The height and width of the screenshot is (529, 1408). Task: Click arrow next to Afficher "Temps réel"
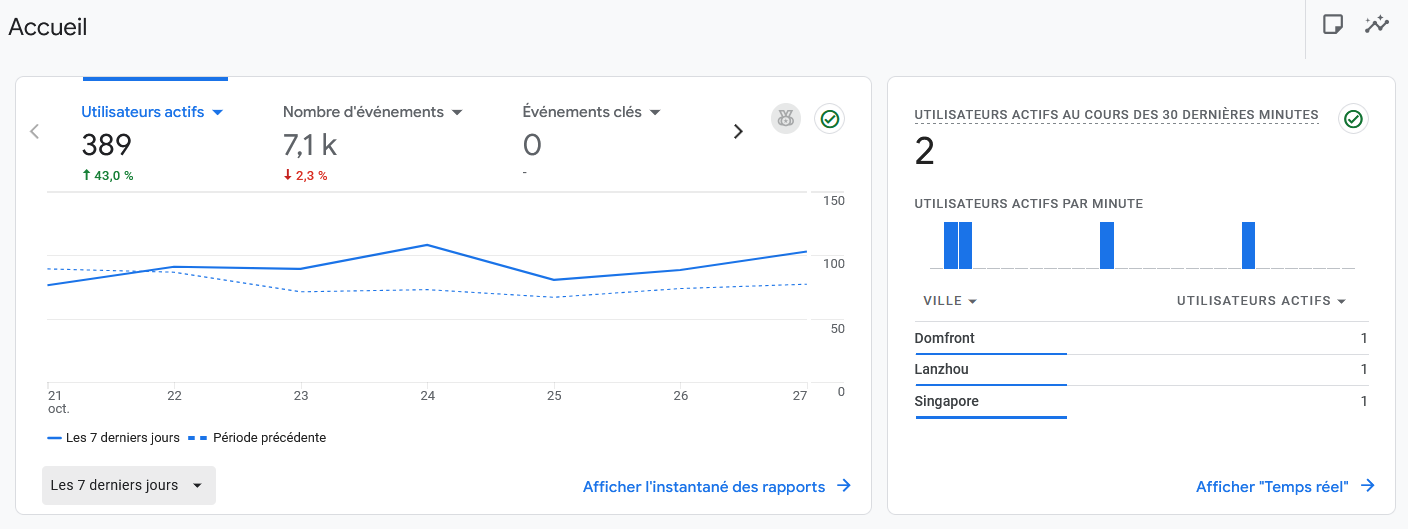(1367, 486)
